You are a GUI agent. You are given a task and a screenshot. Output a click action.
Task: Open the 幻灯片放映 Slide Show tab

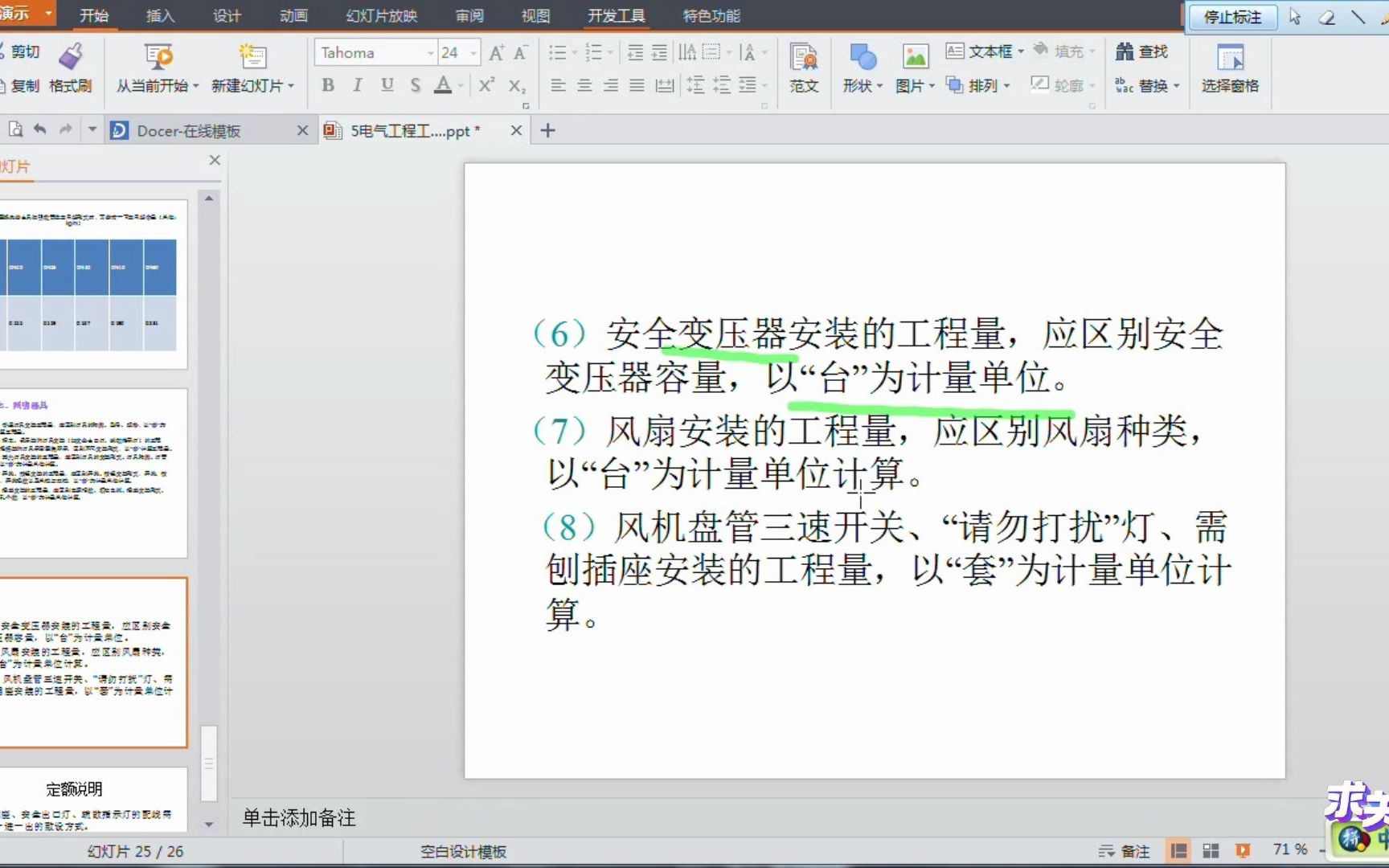click(x=382, y=15)
